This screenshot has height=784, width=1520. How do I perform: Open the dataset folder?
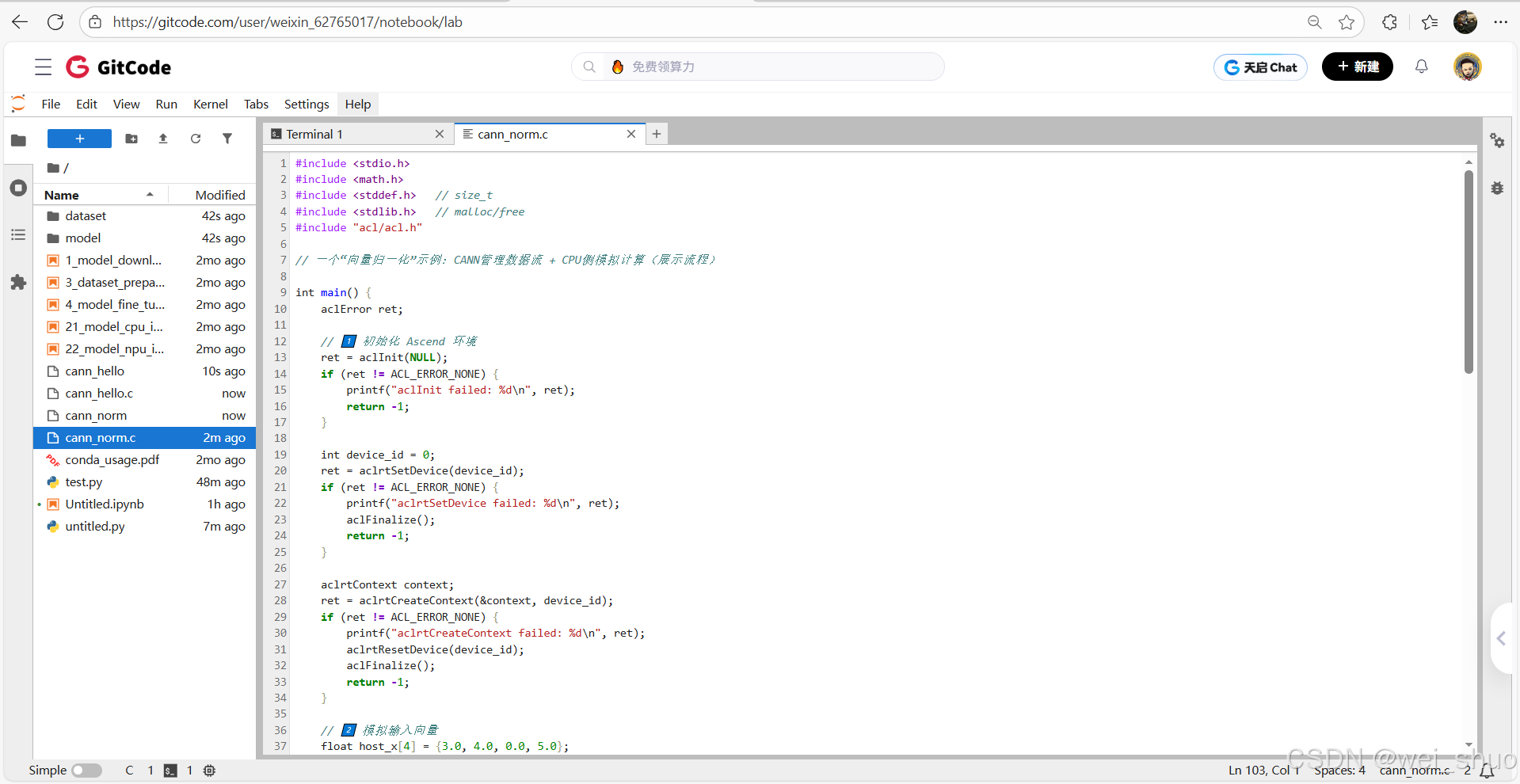tap(144, 216)
